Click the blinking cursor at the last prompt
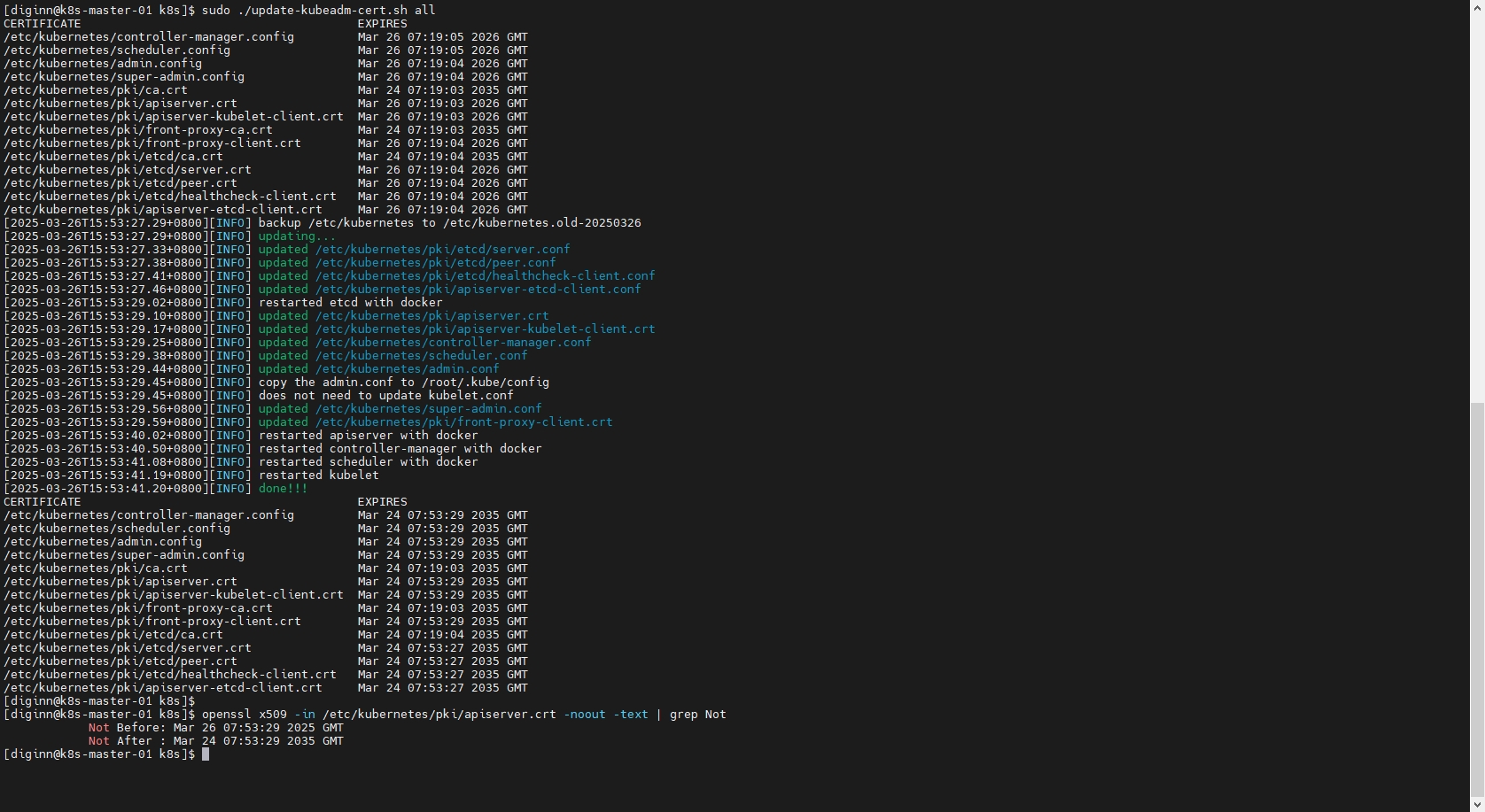Screen dimensions: 1485x812 [x=206, y=754]
